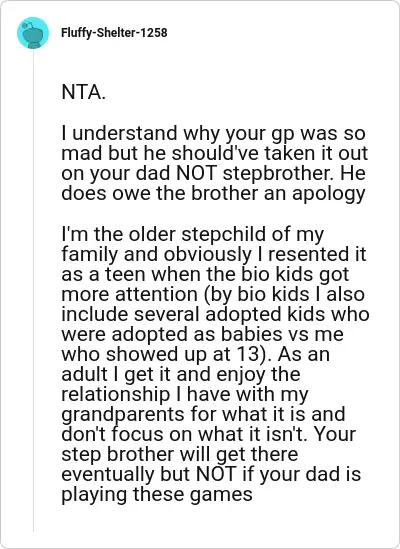
Task: Click the phrase "owe the brother an apology"
Action: pos(238,194)
